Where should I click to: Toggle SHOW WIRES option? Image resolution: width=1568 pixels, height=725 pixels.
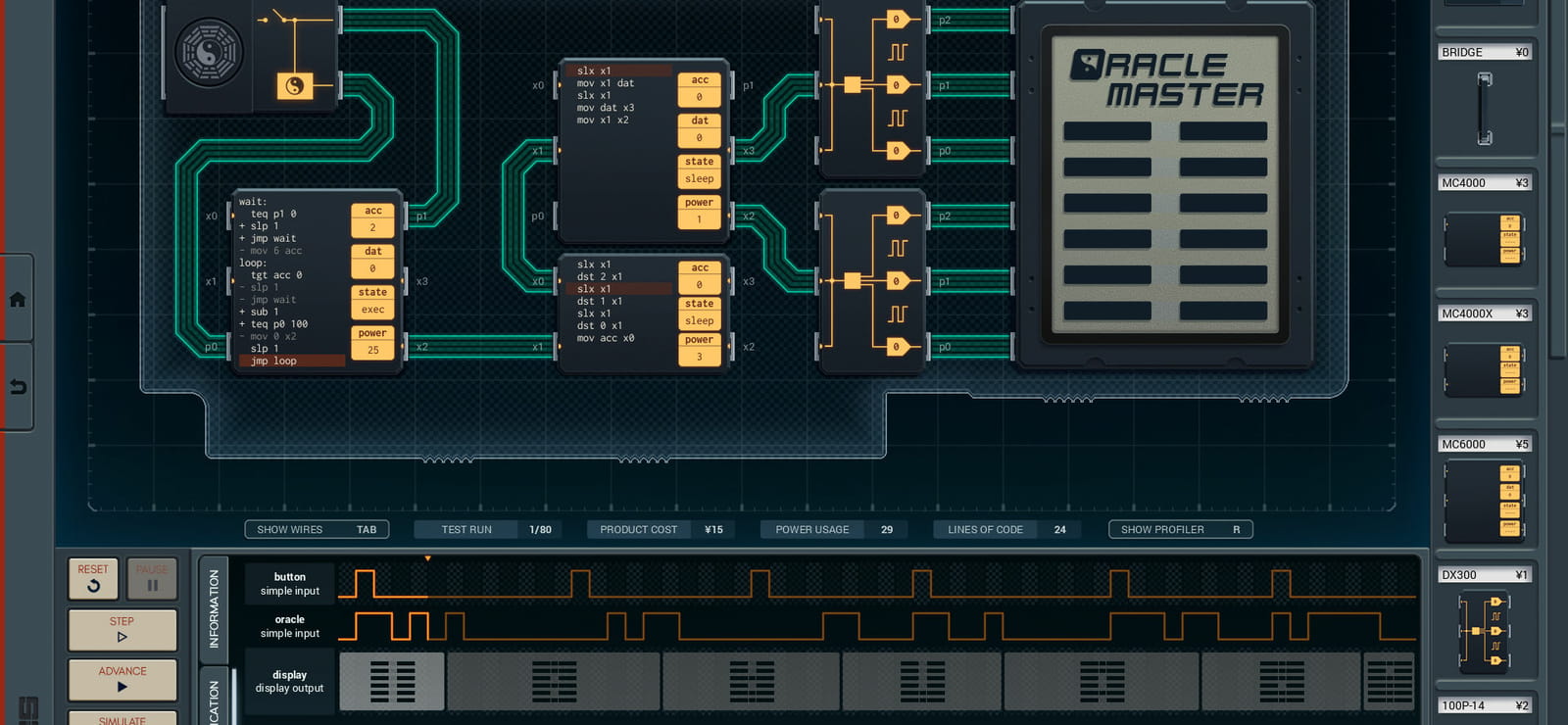[x=317, y=529]
